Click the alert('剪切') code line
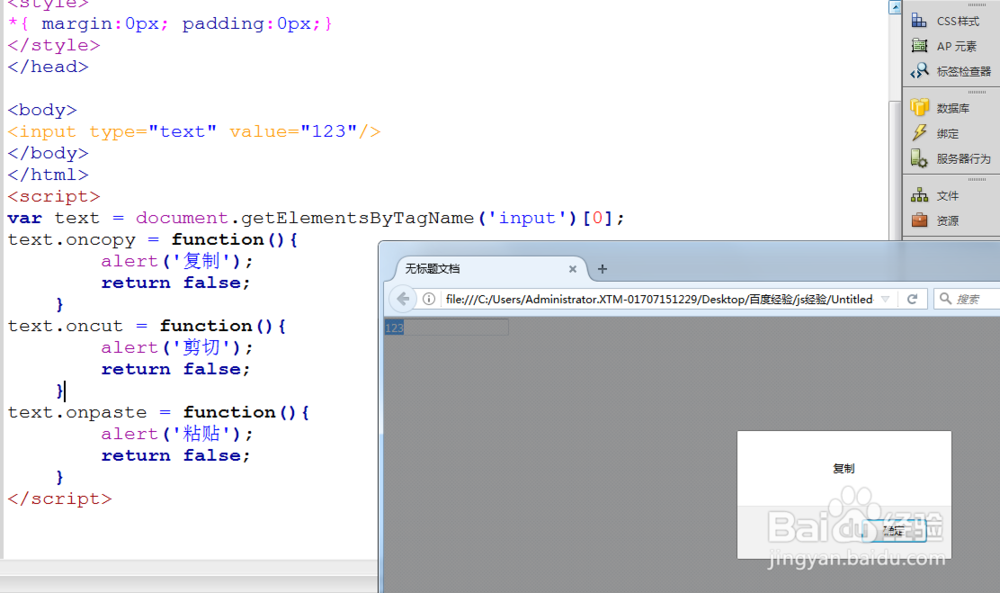 coord(177,348)
